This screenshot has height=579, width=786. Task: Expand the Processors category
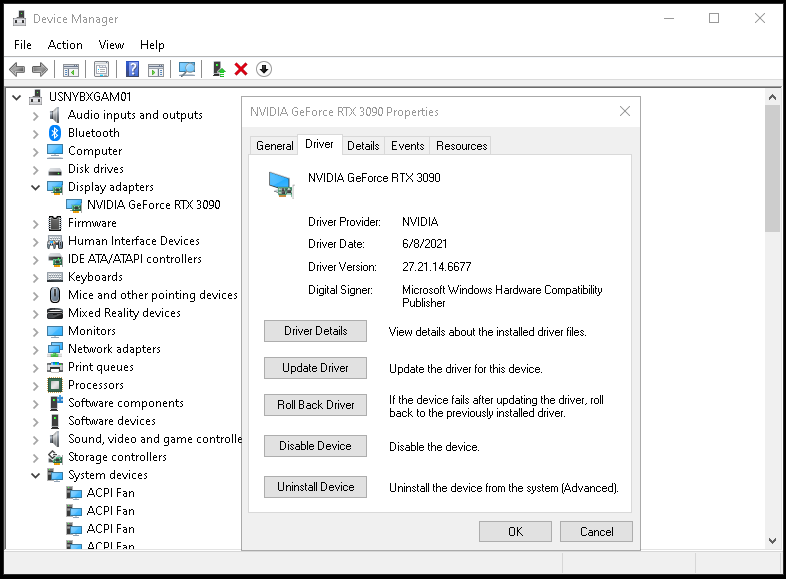pyautogui.click(x=36, y=386)
